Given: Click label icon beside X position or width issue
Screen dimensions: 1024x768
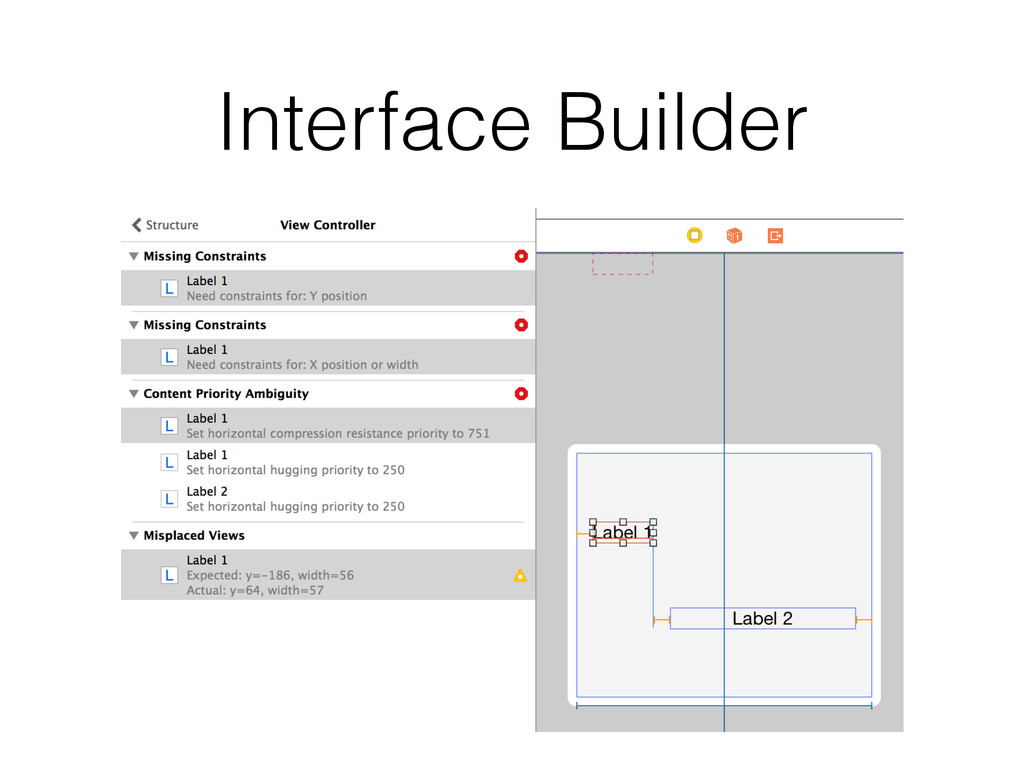Looking at the screenshot, I should coord(169,357).
